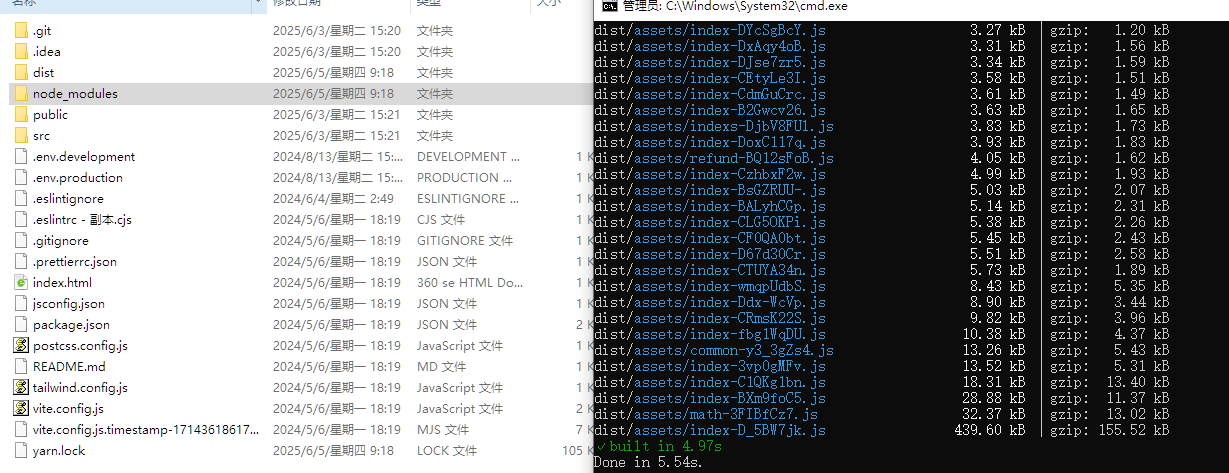Click the 'LOCK 文件' type cell
This screenshot has height=473, width=1229.
(446, 451)
